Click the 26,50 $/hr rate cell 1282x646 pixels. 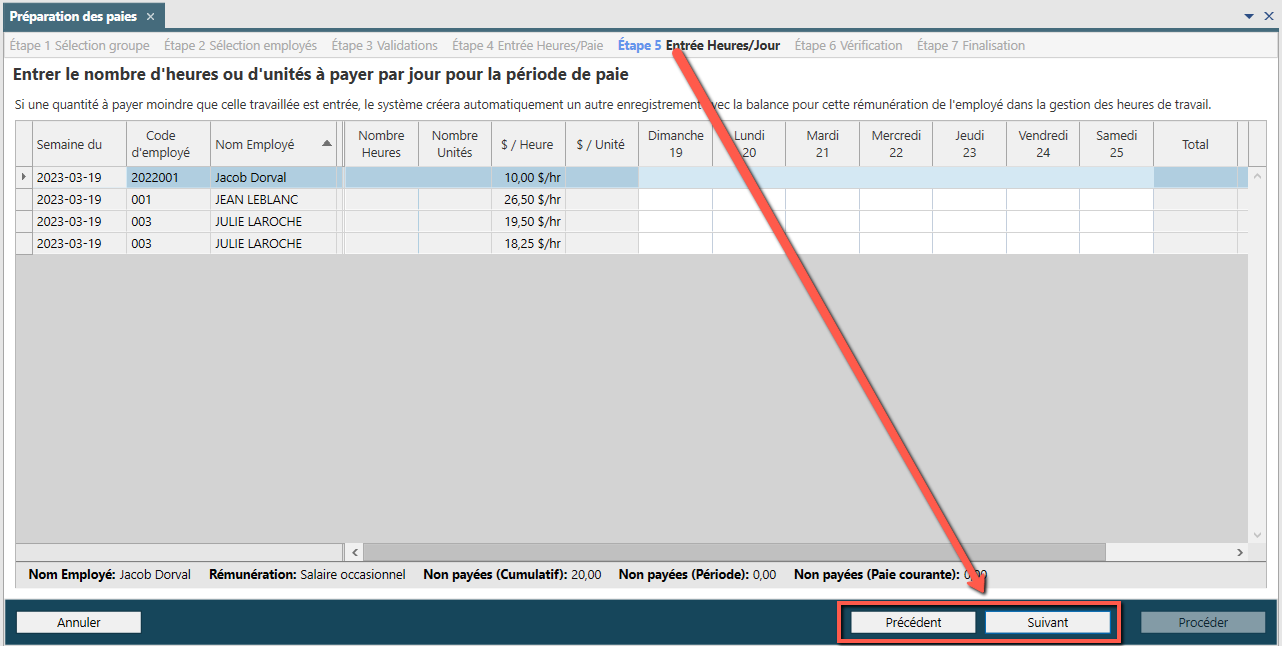(x=528, y=199)
